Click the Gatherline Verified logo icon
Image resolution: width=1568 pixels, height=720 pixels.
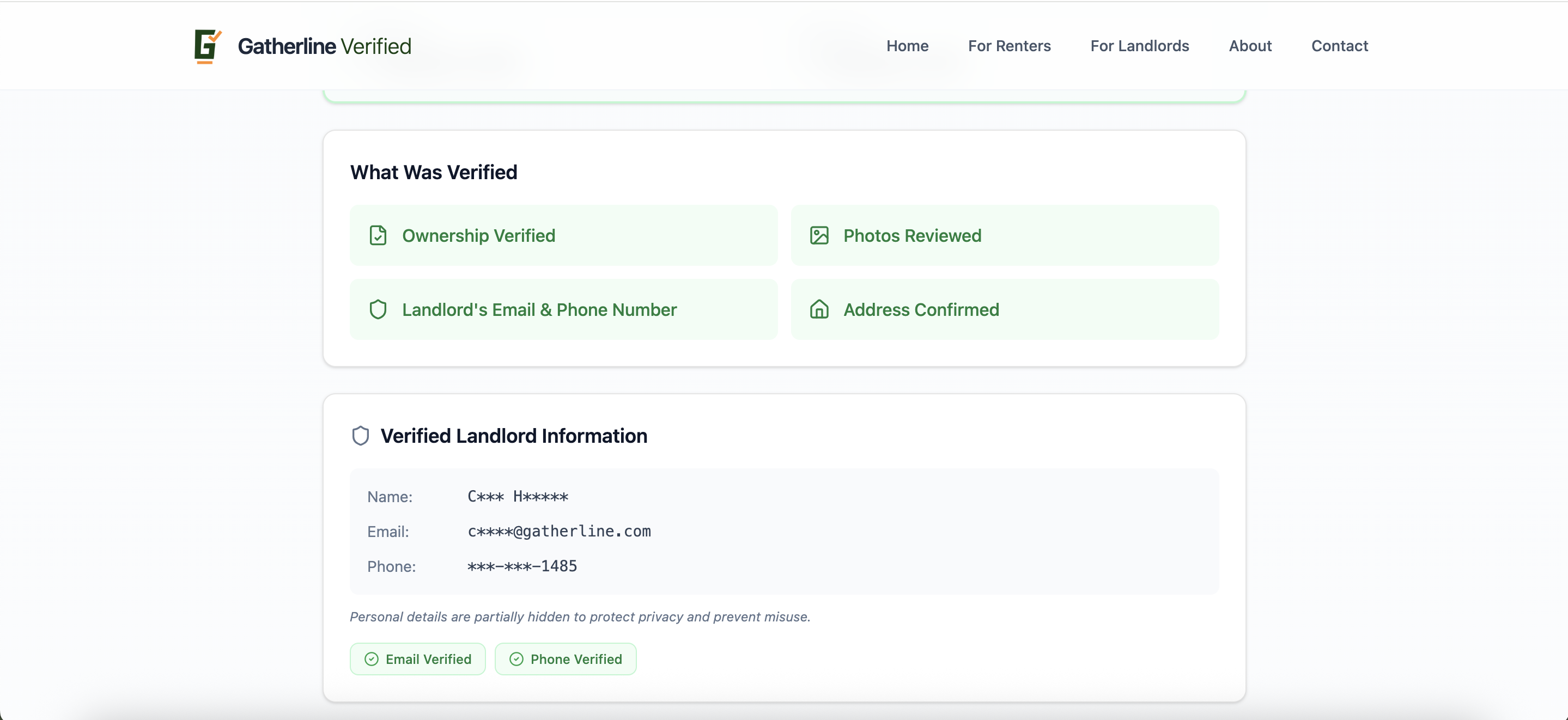tap(206, 46)
